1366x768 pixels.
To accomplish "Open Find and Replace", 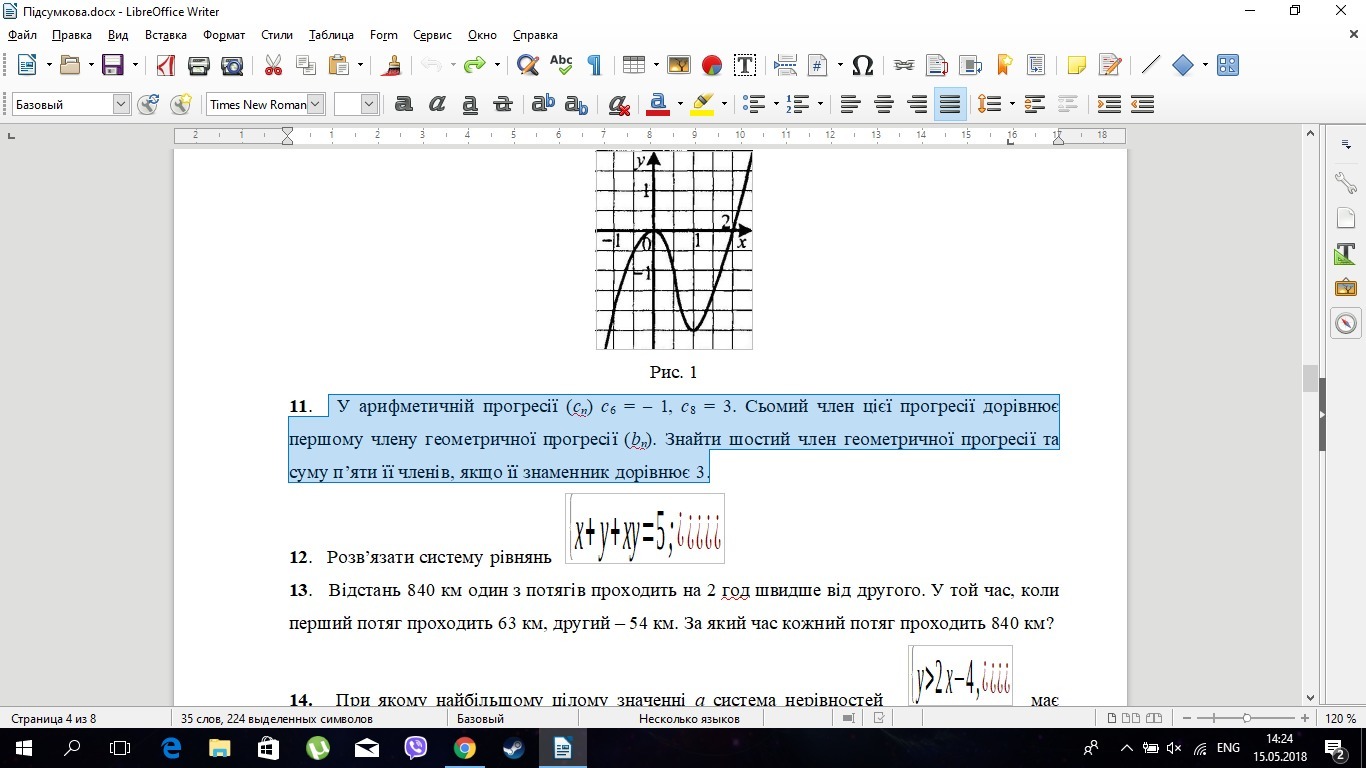I will (527, 65).
